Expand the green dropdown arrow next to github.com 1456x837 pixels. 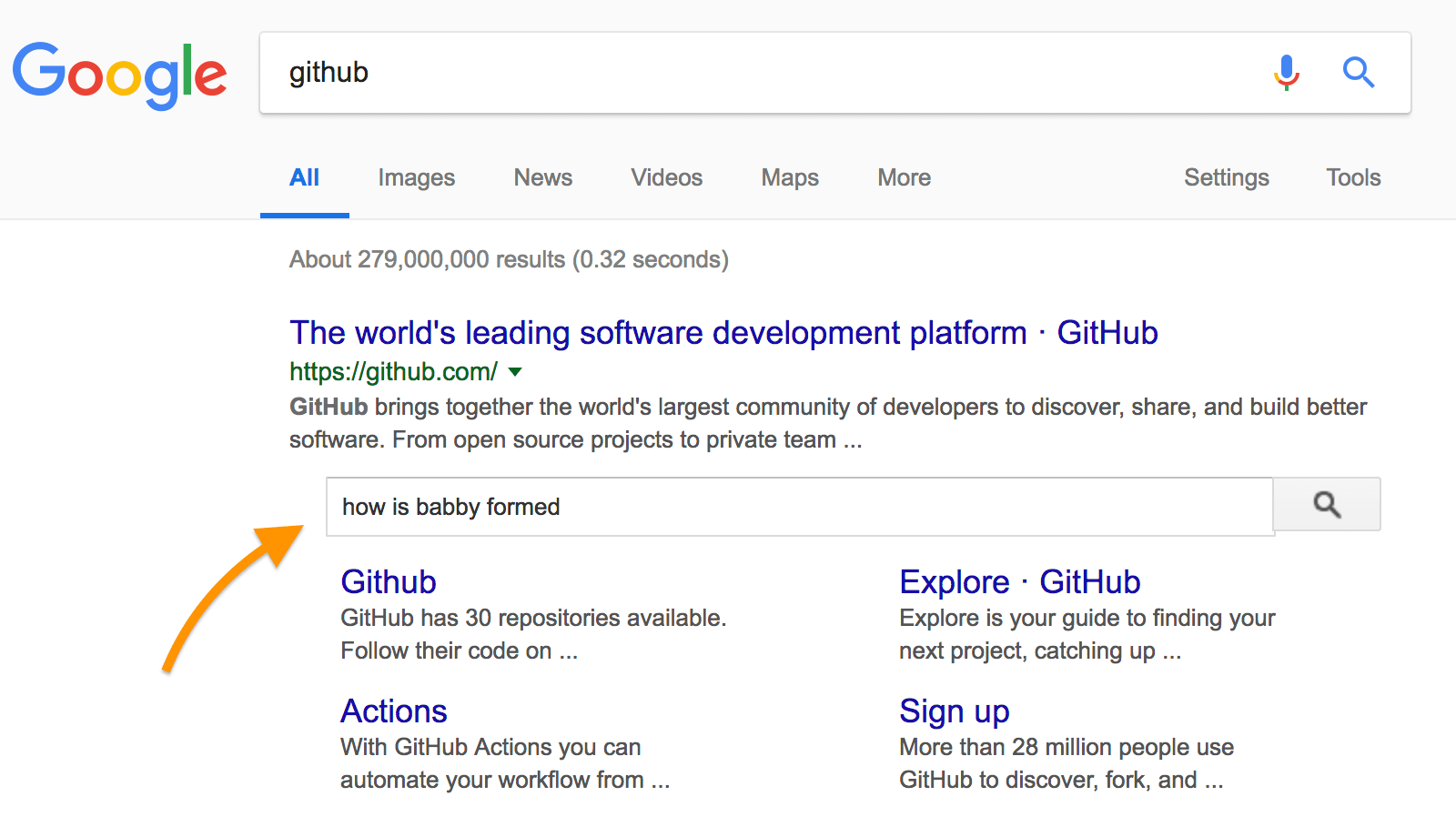(515, 372)
